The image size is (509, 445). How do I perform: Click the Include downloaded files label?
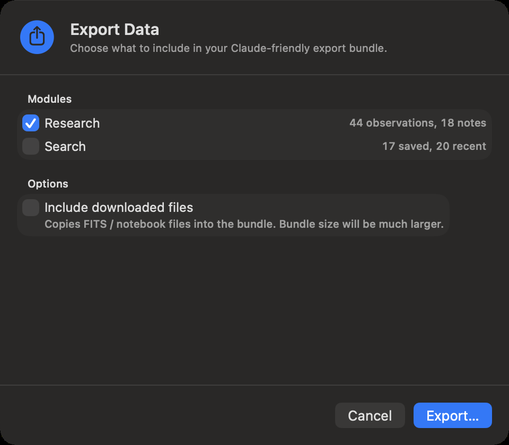[x=119, y=208]
